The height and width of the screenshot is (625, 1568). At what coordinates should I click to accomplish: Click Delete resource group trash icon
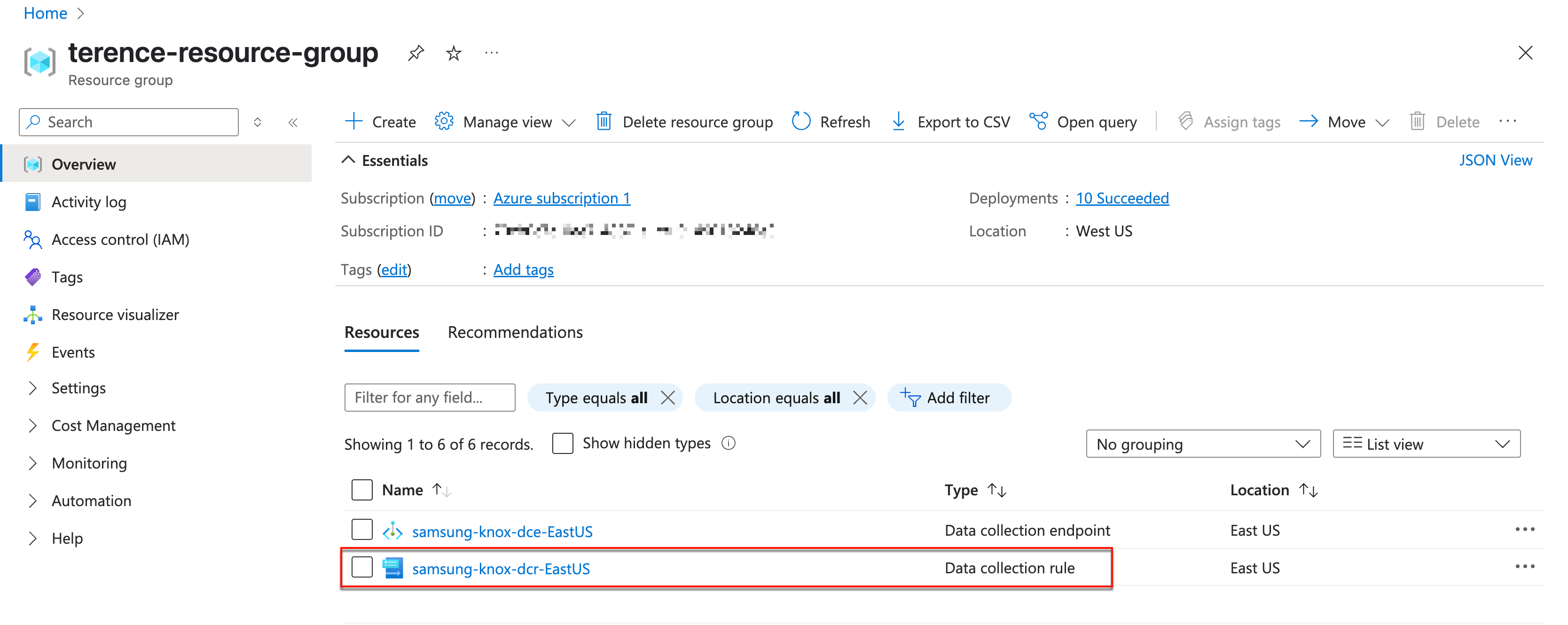point(603,122)
